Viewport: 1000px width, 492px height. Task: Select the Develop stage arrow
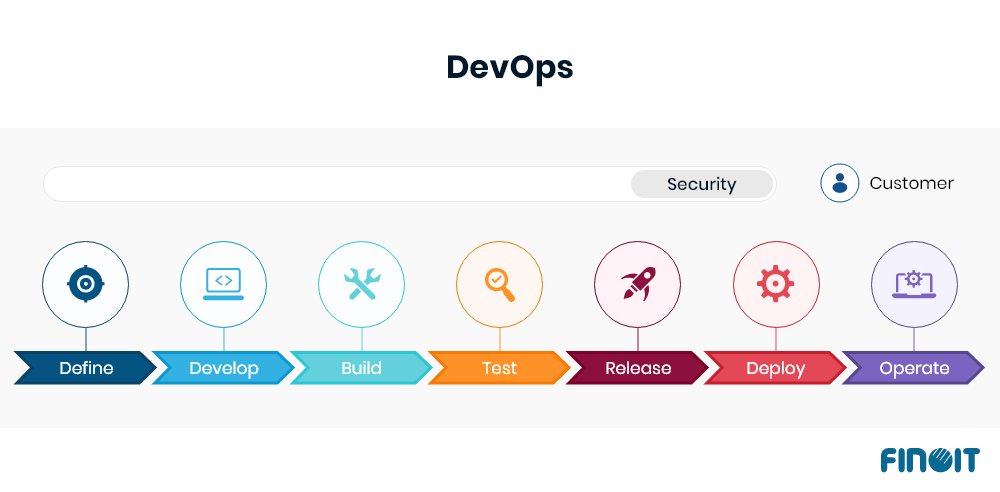(223, 368)
